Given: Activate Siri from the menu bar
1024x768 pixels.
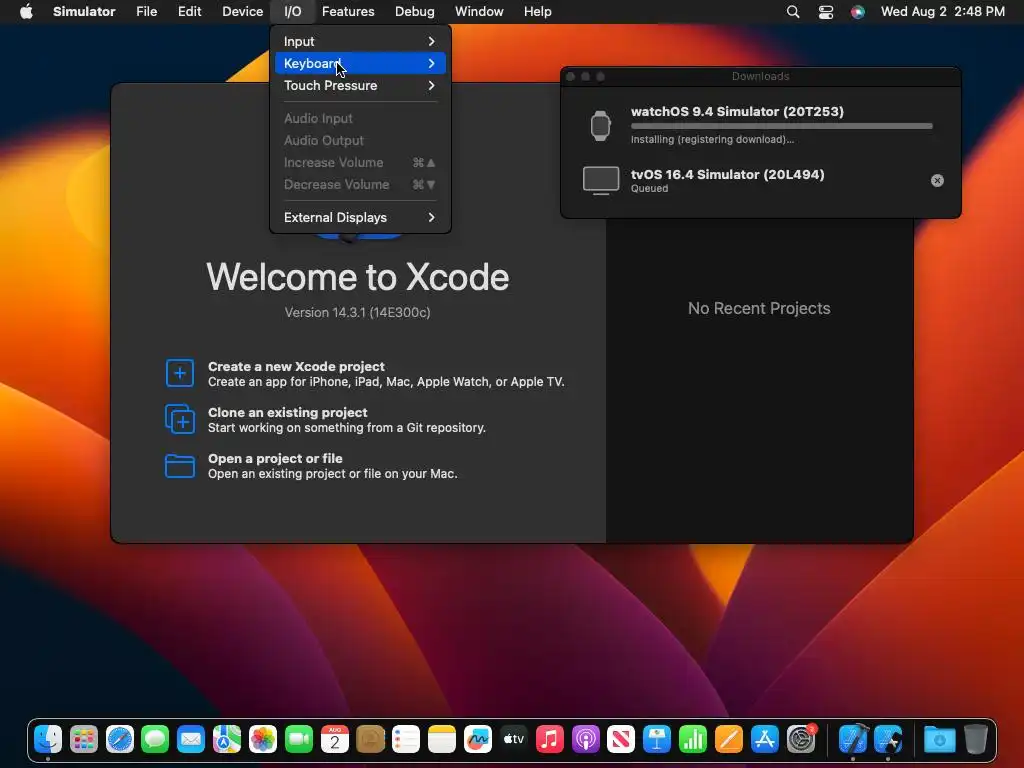Looking at the screenshot, I should coord(857,11).
